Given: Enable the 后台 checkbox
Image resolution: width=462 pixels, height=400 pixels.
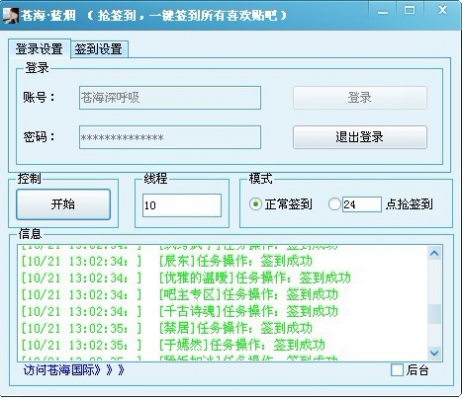Looking at the screenshot, I should coord(397,370).
